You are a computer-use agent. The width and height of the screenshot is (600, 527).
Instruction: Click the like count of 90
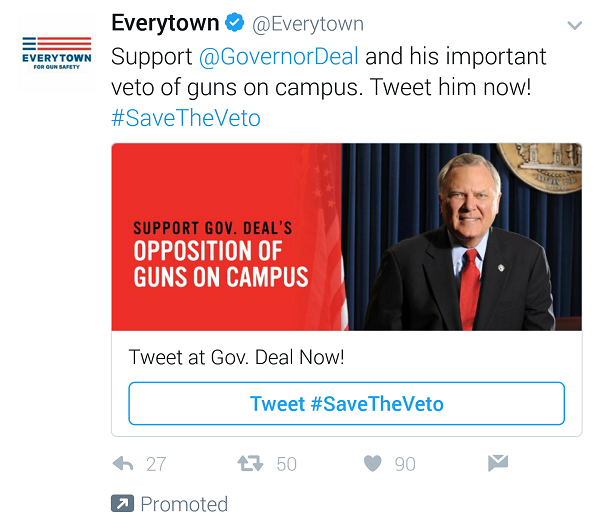(404, 464)
